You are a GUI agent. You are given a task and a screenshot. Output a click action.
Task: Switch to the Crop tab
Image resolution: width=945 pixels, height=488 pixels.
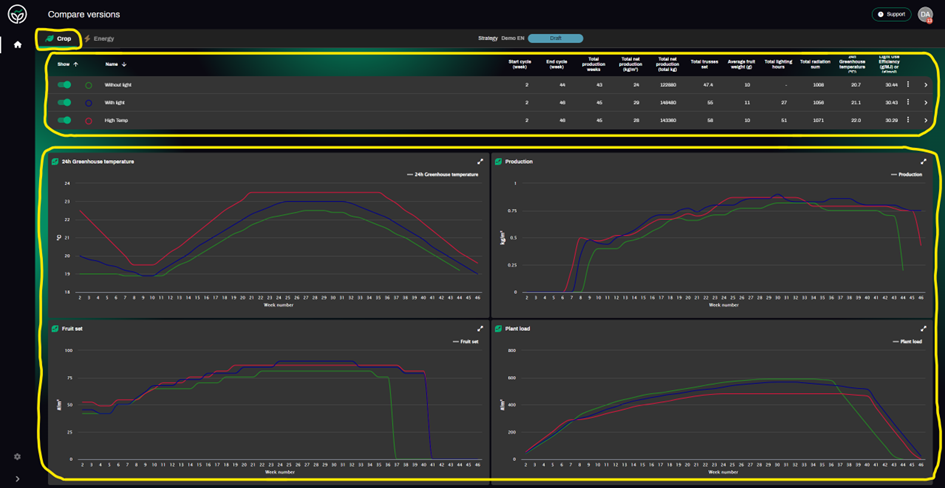coord(58,39)
